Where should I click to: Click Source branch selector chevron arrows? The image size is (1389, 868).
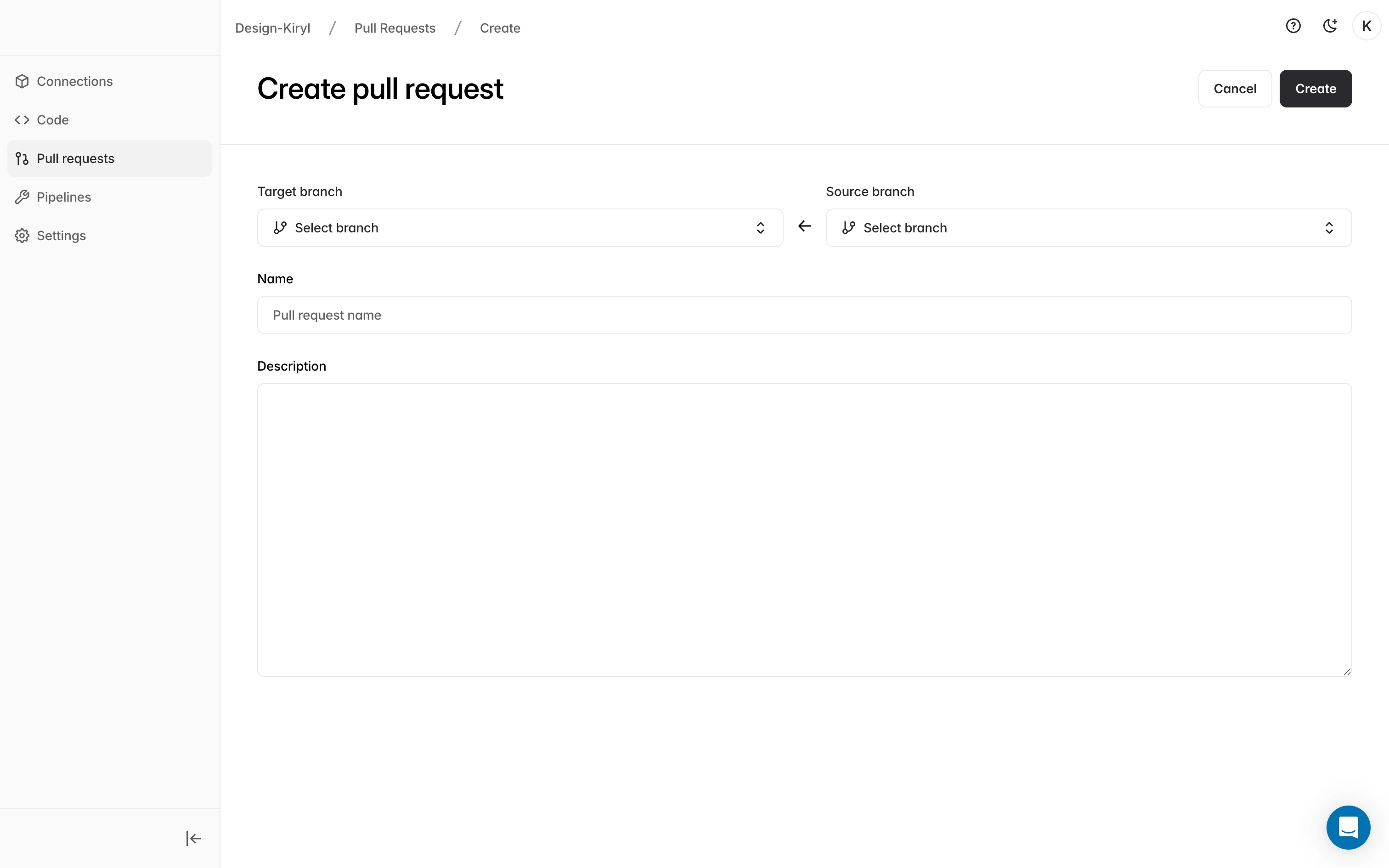(1329, 228)
